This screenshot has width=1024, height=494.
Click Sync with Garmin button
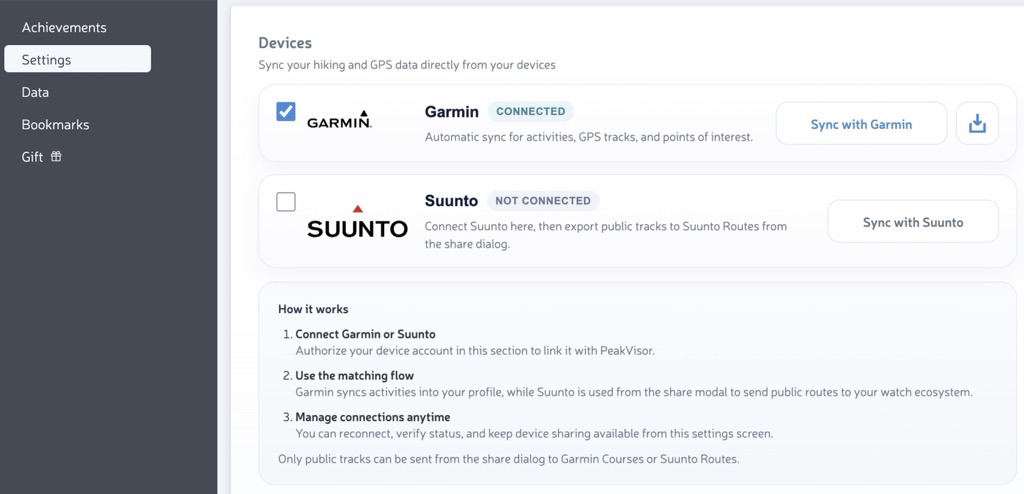[x=861, y=124]
